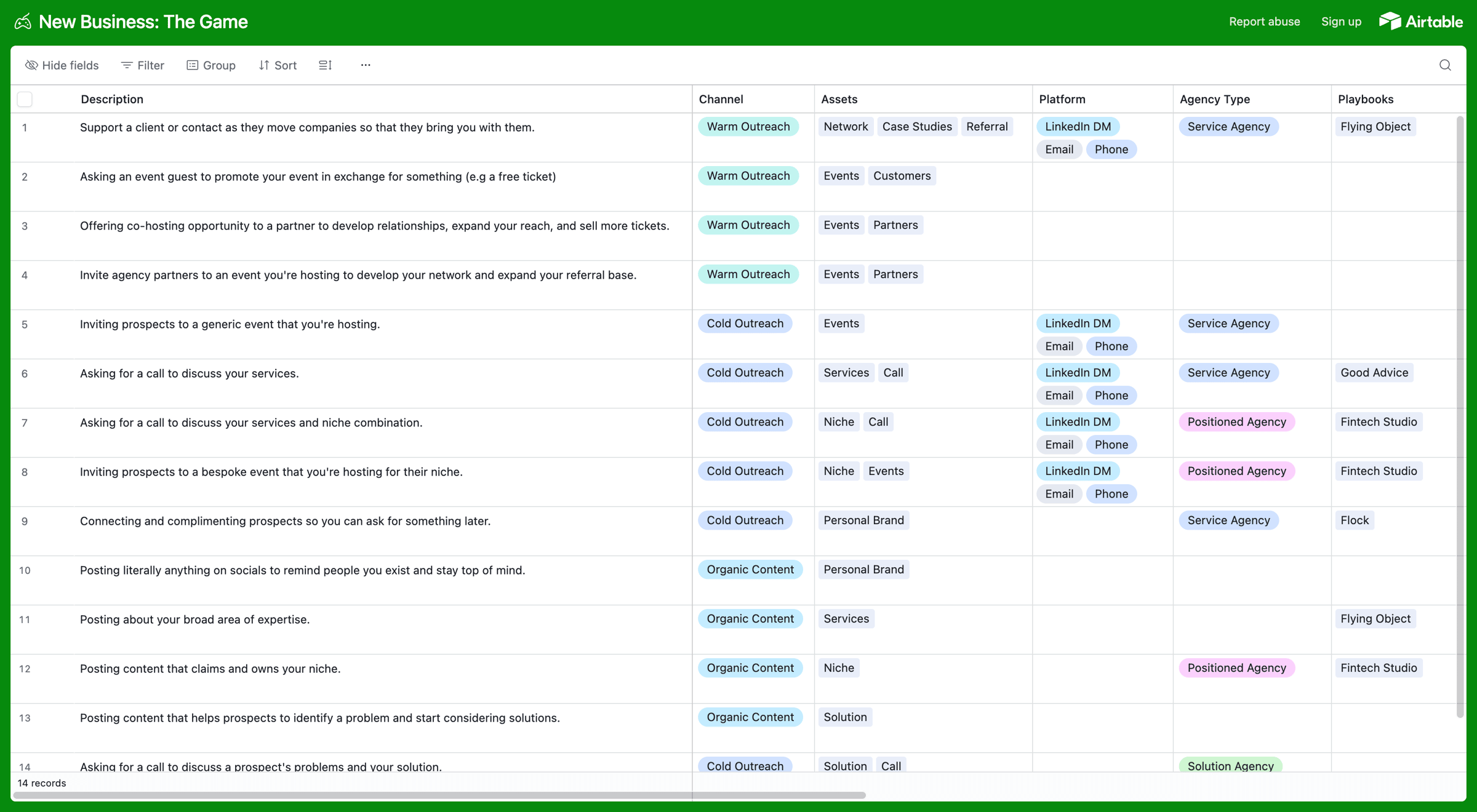
Task: Open the Group menu
Action: 211,65
